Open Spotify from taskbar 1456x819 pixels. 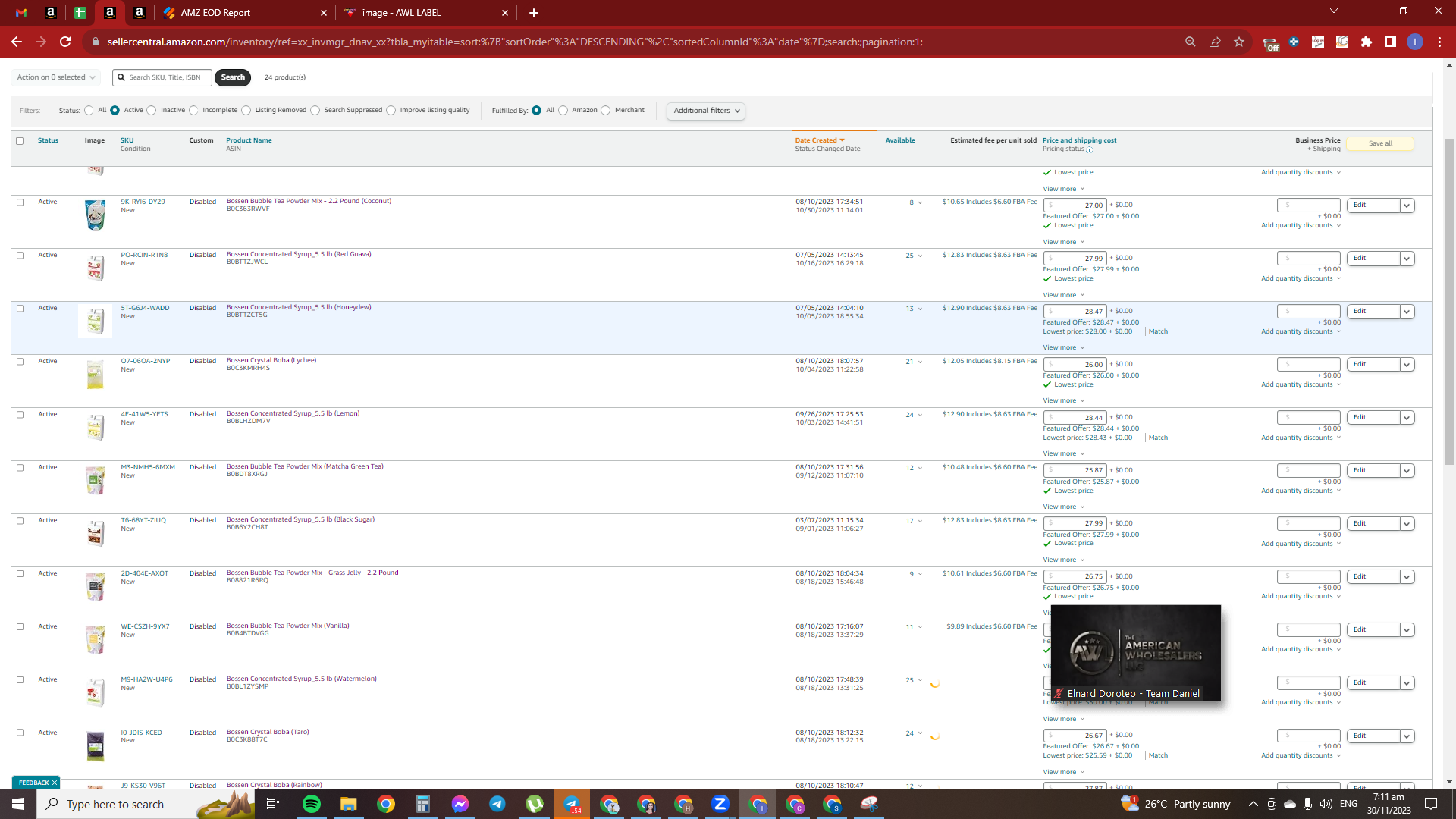(x=312, y=804)
